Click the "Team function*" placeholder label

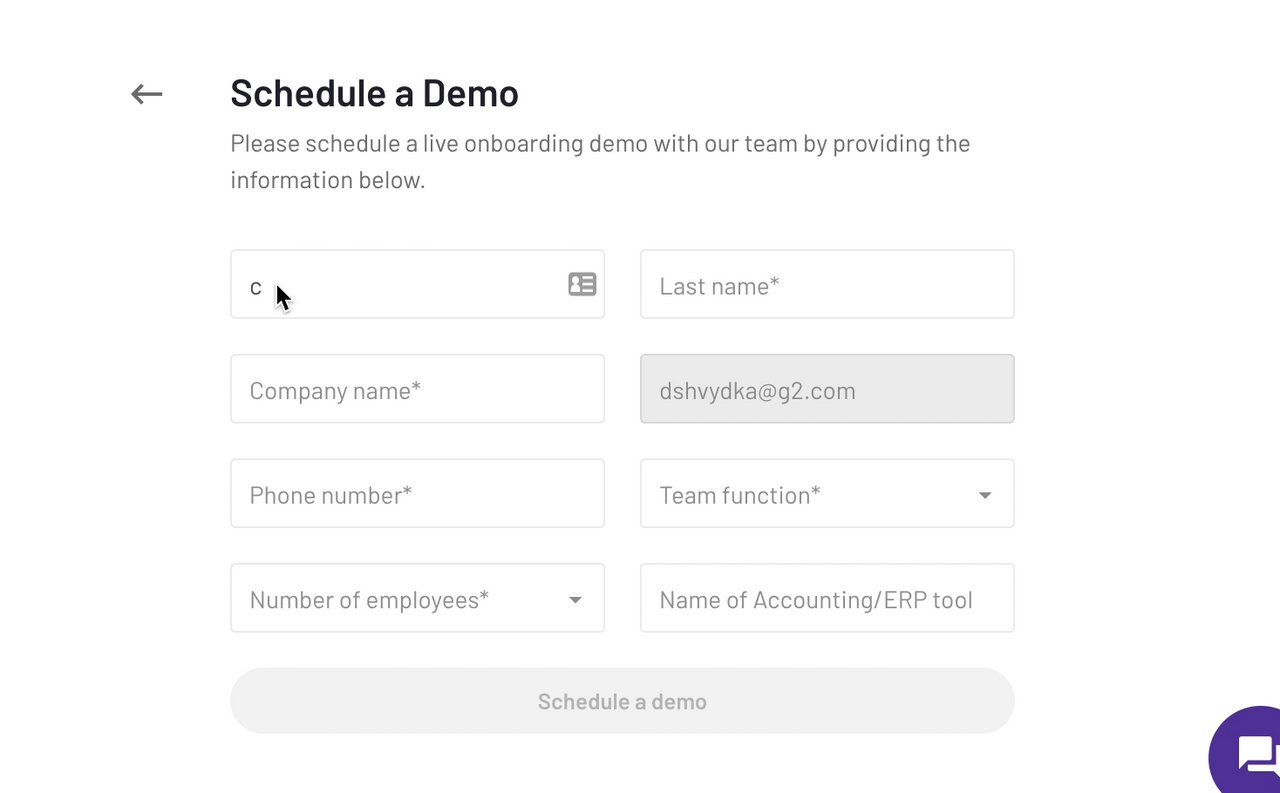tap(740, 495)
